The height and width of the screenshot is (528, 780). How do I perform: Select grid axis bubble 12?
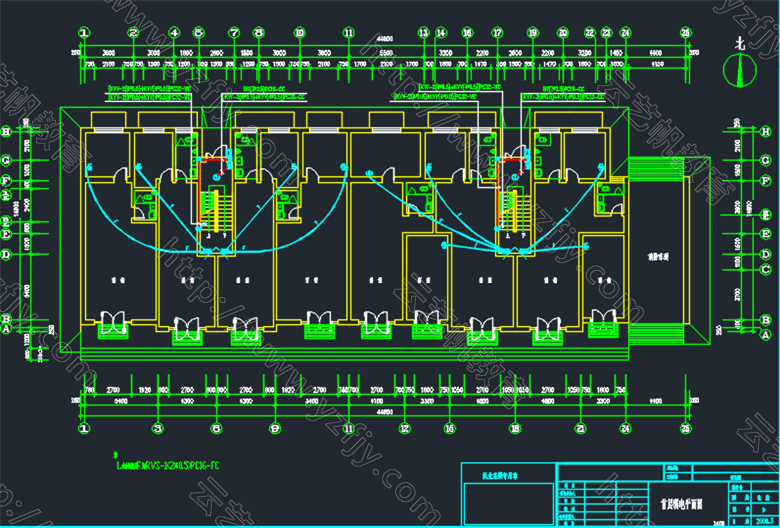click(404, 428)
